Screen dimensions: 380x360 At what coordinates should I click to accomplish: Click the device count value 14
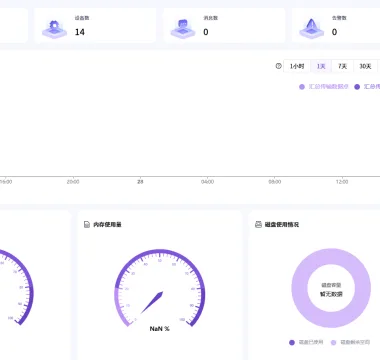click(80, 32)
